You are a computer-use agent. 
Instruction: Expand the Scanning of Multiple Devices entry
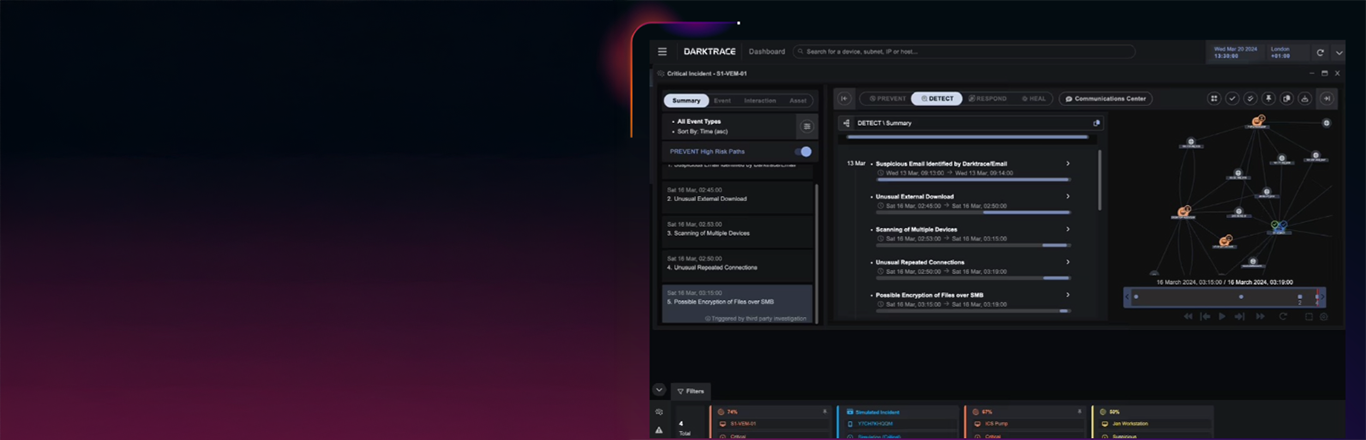[x=1068, y=229]
